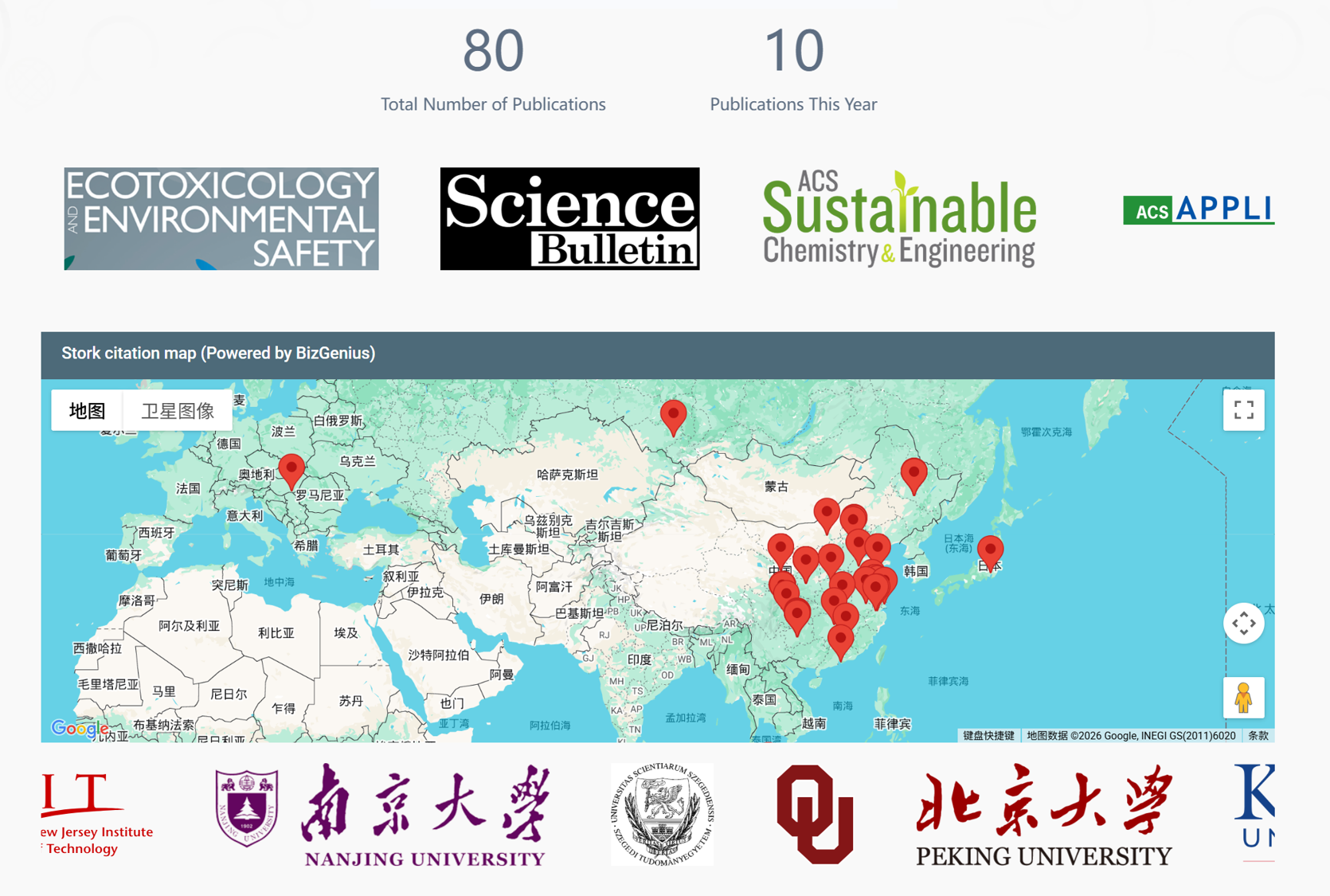Open the 条款 terms link
This screenshot has width=1330, height=896.
click(1258, 735)
